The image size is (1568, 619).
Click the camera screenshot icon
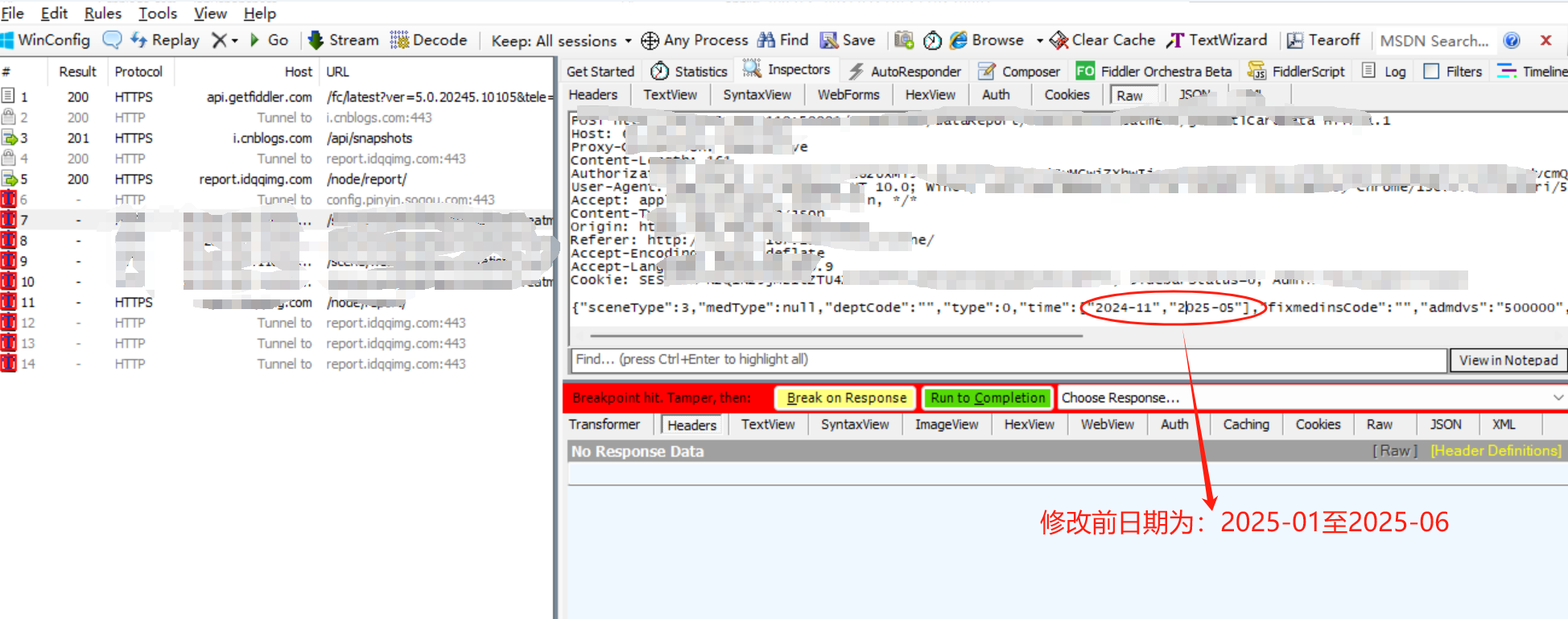pyautogui.click(x=905, y=39)
